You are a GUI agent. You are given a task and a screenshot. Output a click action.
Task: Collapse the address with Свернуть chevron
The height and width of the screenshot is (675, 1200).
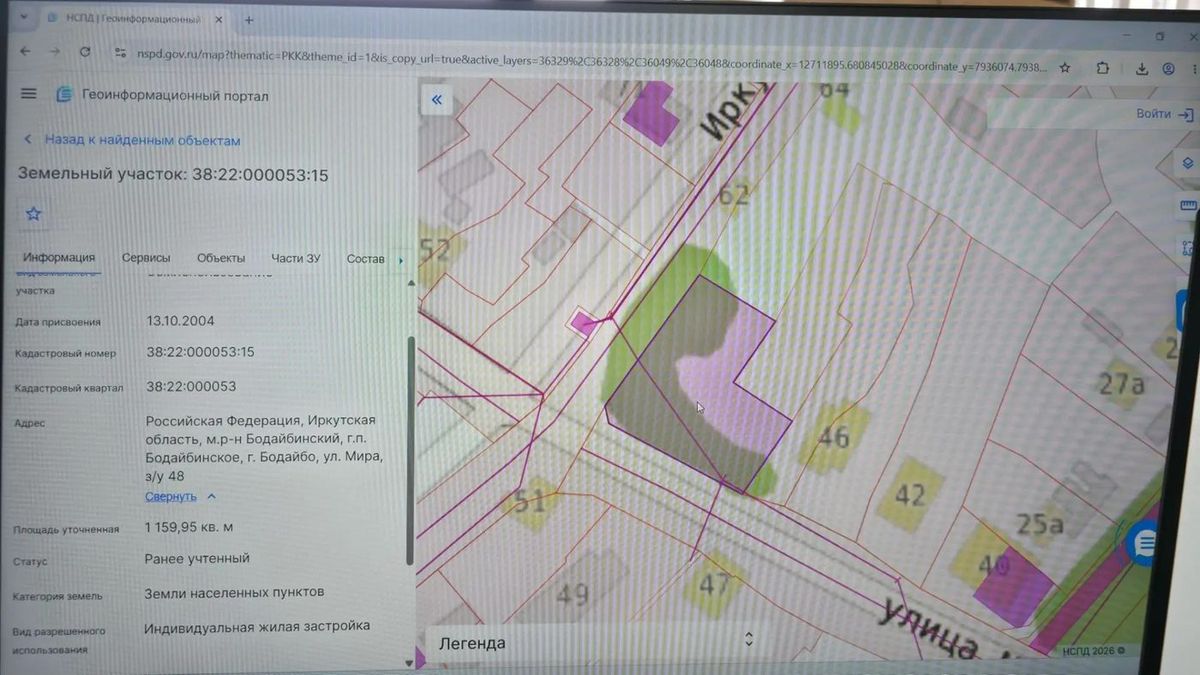[211, 496]
